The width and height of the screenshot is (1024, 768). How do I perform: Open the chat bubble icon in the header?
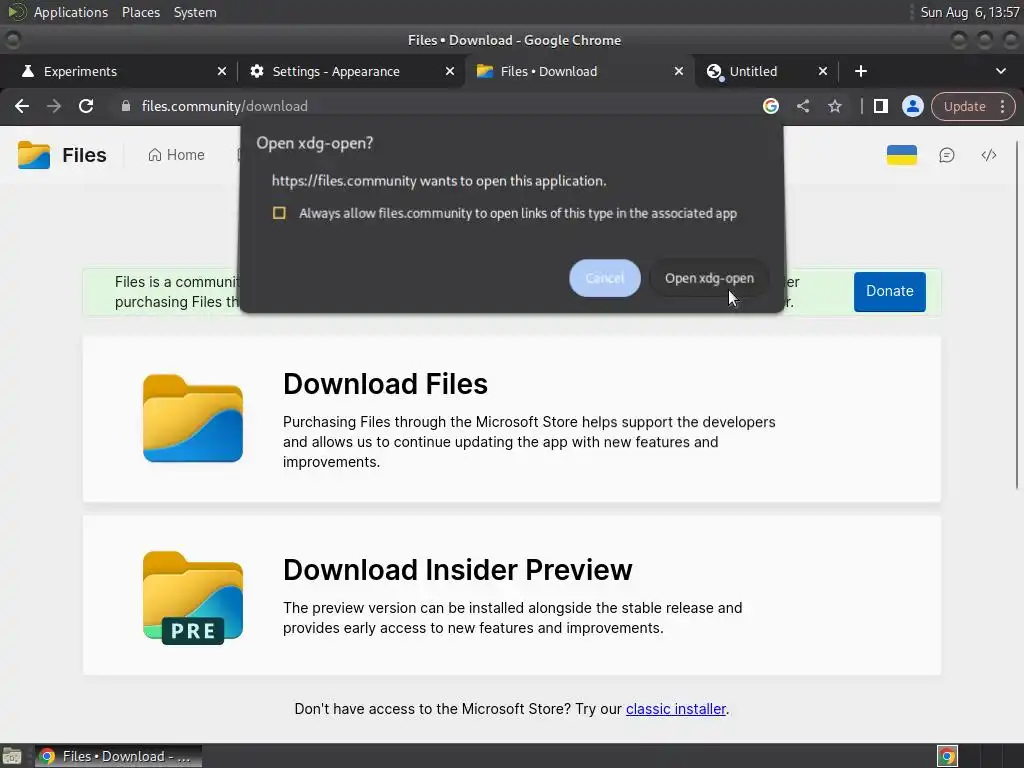pyautogui.click(x=947, y=155)
